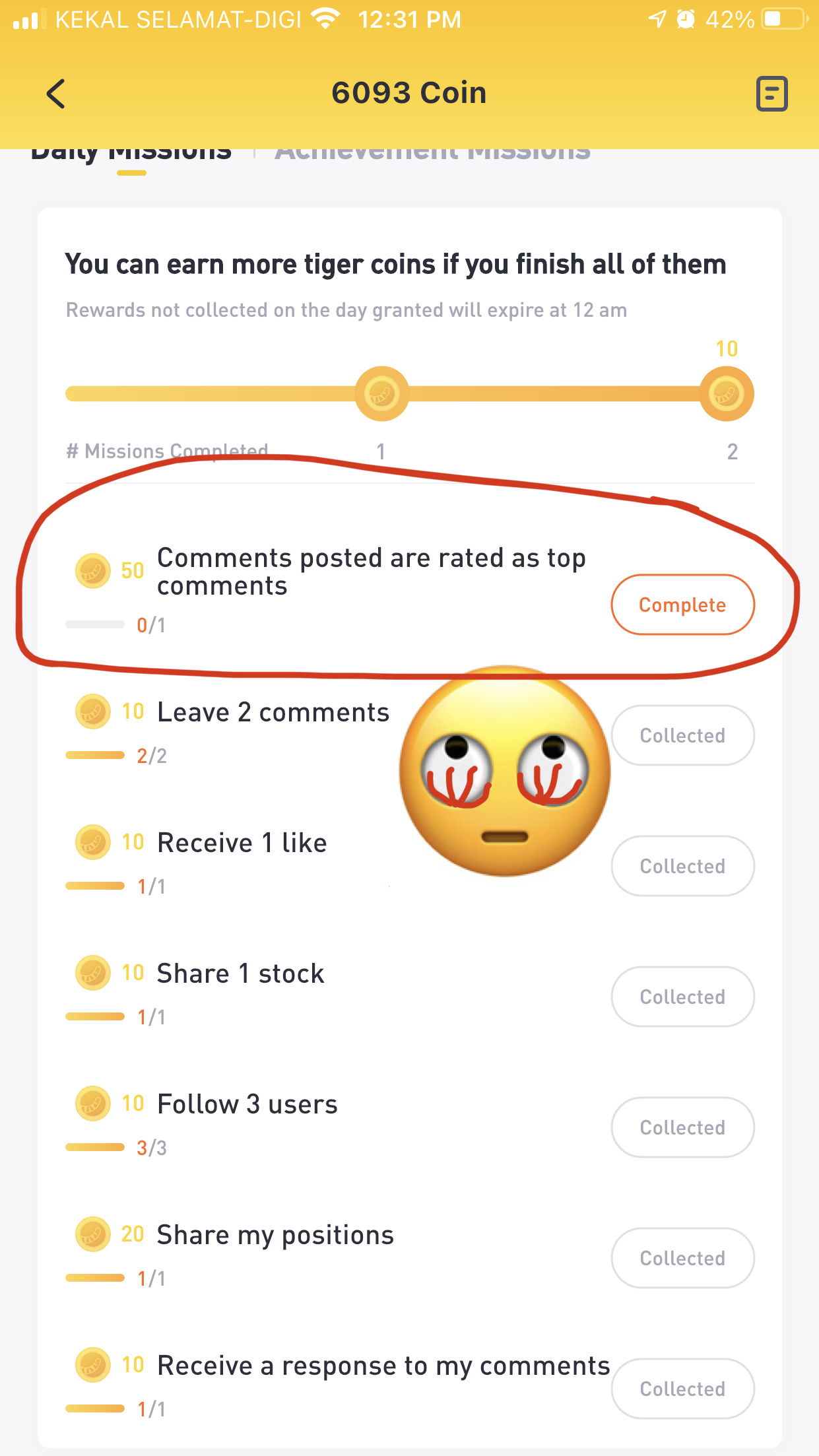Viewport: 819px width, 1456px height.
Task: Tap the first milestone coin on progress bar
Action: [x=381, y=393]
